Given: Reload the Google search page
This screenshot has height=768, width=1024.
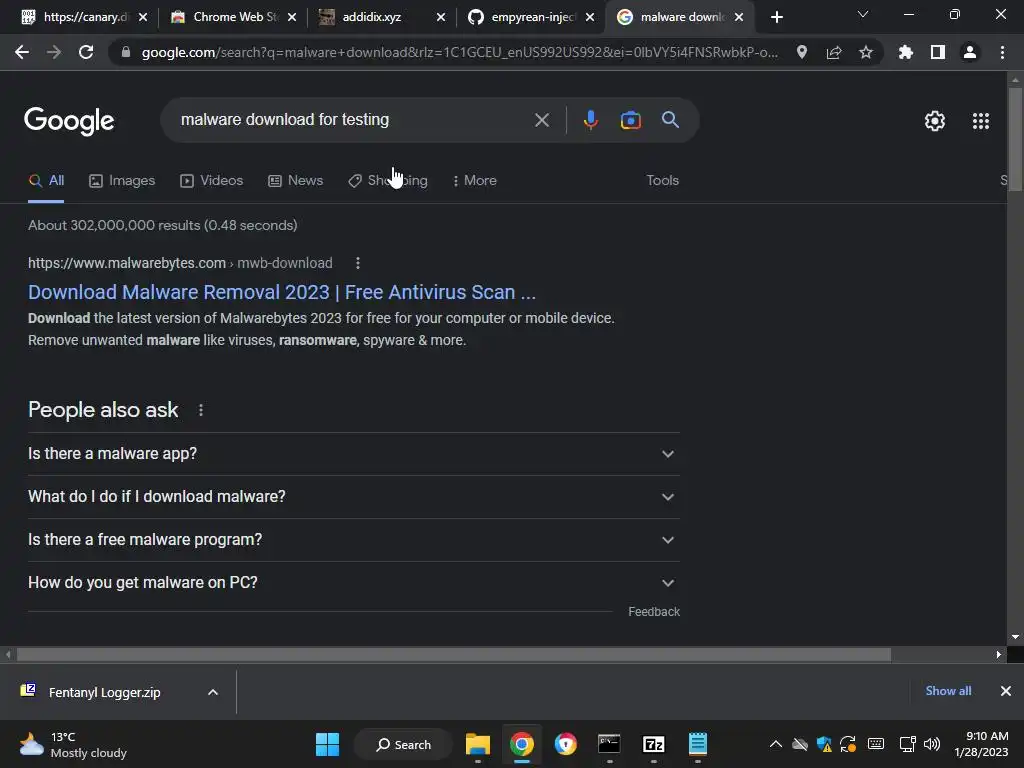Looking at the screenshot, I should coord(86,52).
